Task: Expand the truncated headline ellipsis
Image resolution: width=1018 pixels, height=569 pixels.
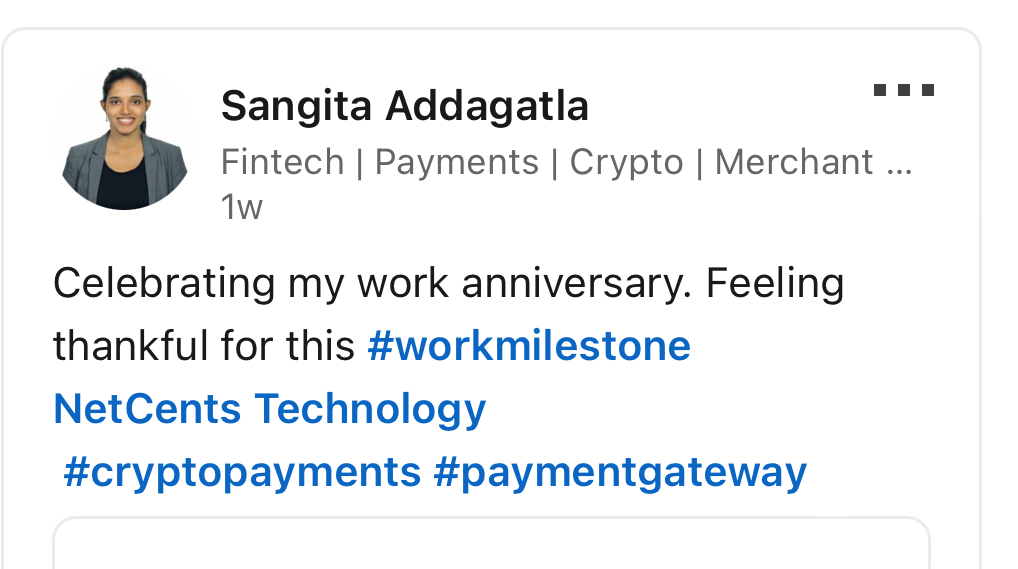Action: pos(898,165)
